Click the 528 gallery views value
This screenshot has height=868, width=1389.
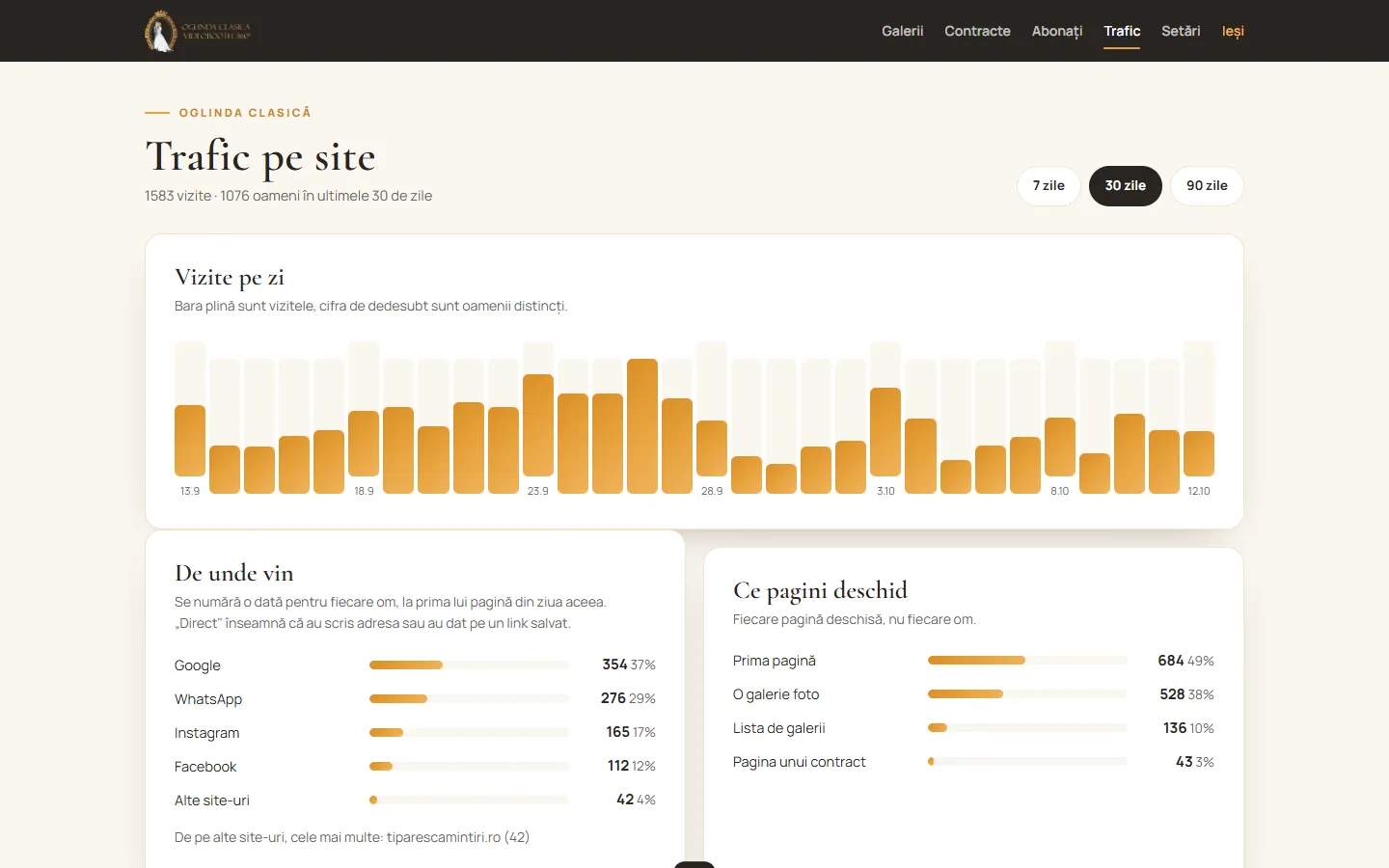click(x=1172, y=694)
